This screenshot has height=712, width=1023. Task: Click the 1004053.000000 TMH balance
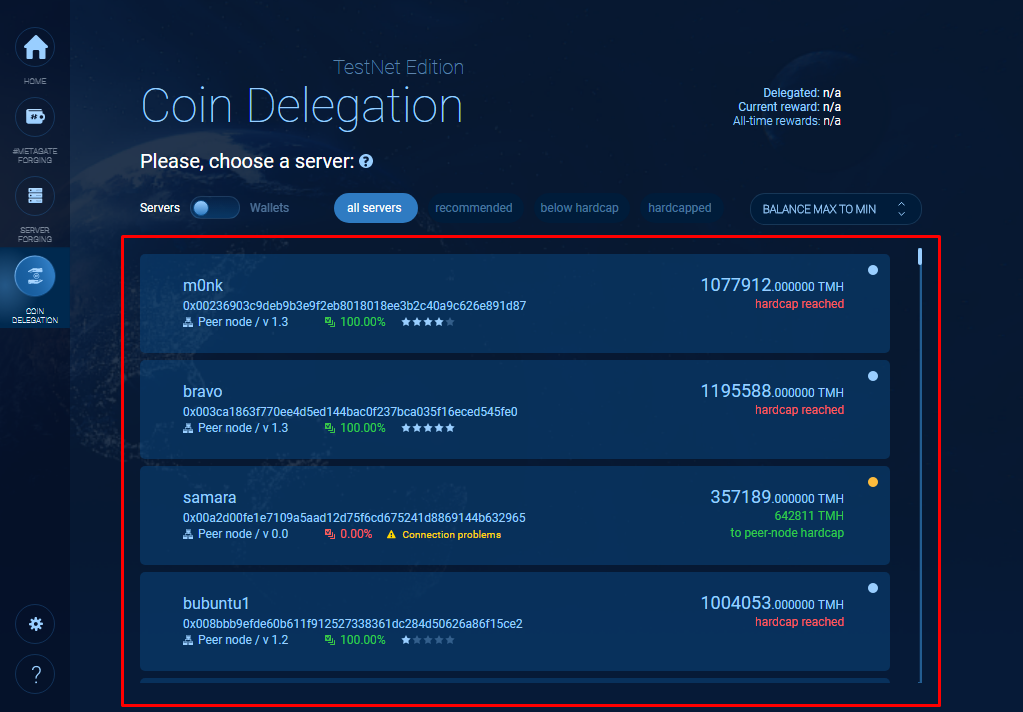tap(772, 603)
